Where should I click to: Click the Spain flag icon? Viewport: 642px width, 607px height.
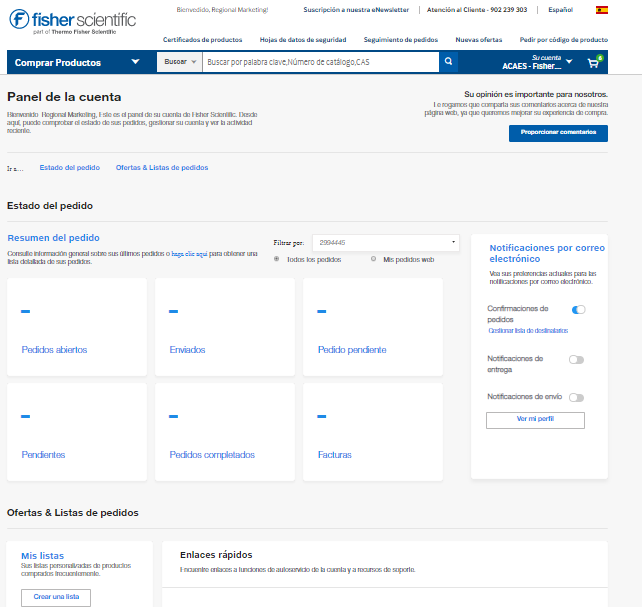(x=602, y=10)
